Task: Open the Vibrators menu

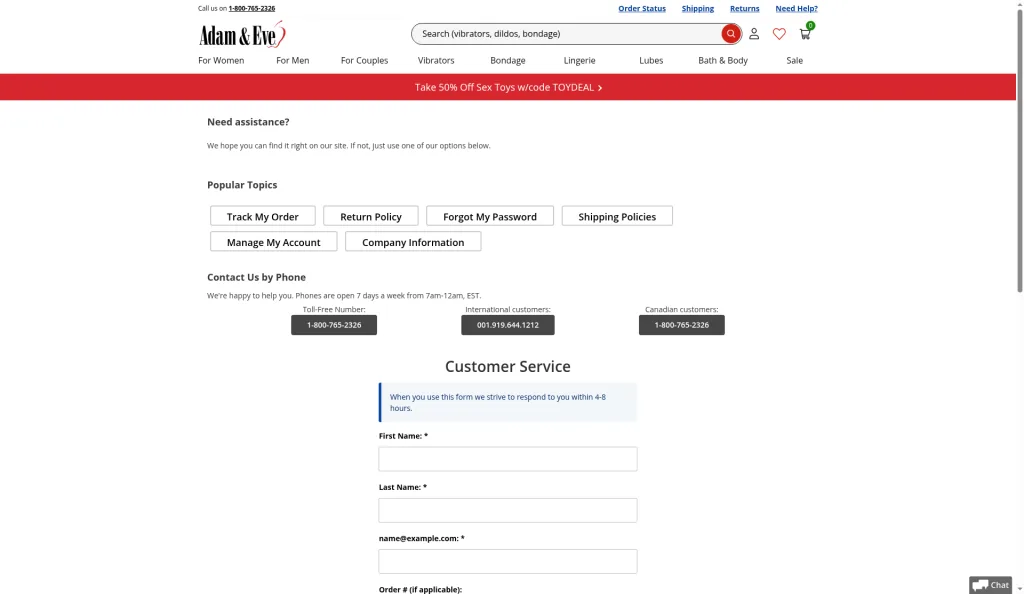Action: pos(436,60)
